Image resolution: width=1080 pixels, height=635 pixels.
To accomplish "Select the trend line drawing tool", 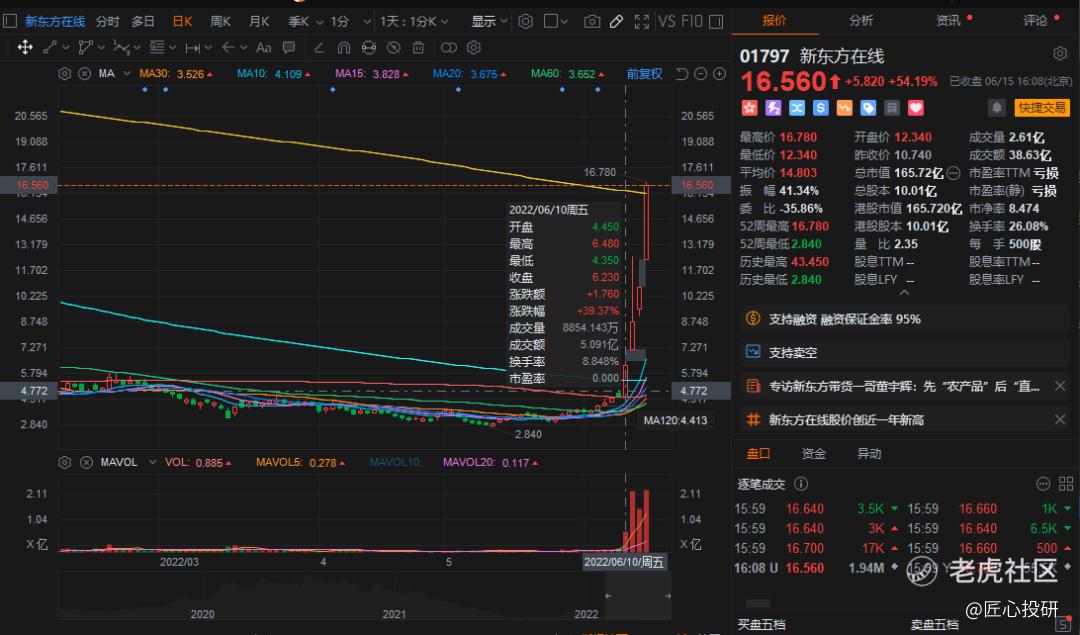I will click(50, 48).
